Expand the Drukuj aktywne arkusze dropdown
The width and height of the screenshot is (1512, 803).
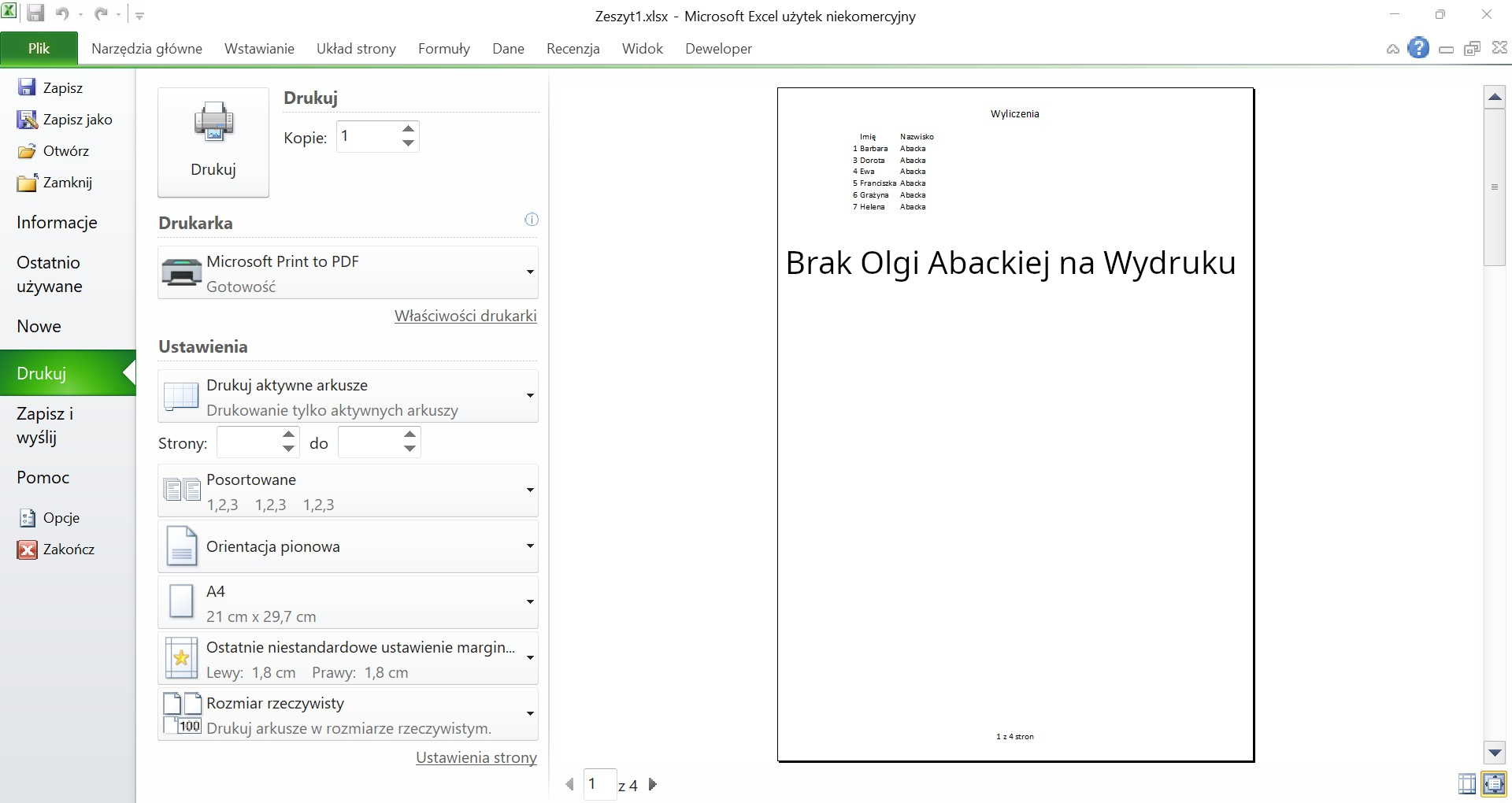coord(348,396)
